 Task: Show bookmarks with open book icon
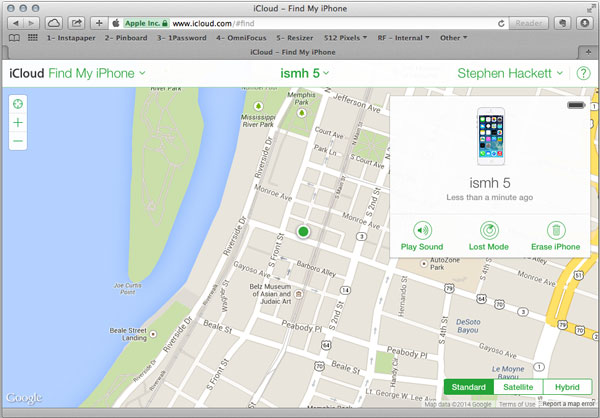click(14, 38)
